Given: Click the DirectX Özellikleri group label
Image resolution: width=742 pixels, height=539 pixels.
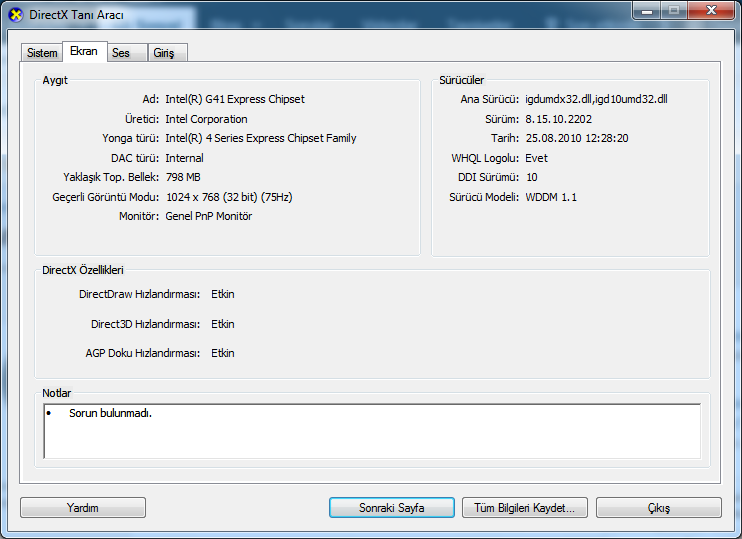Looking at the screenshot, I should (x=82, y=270).
